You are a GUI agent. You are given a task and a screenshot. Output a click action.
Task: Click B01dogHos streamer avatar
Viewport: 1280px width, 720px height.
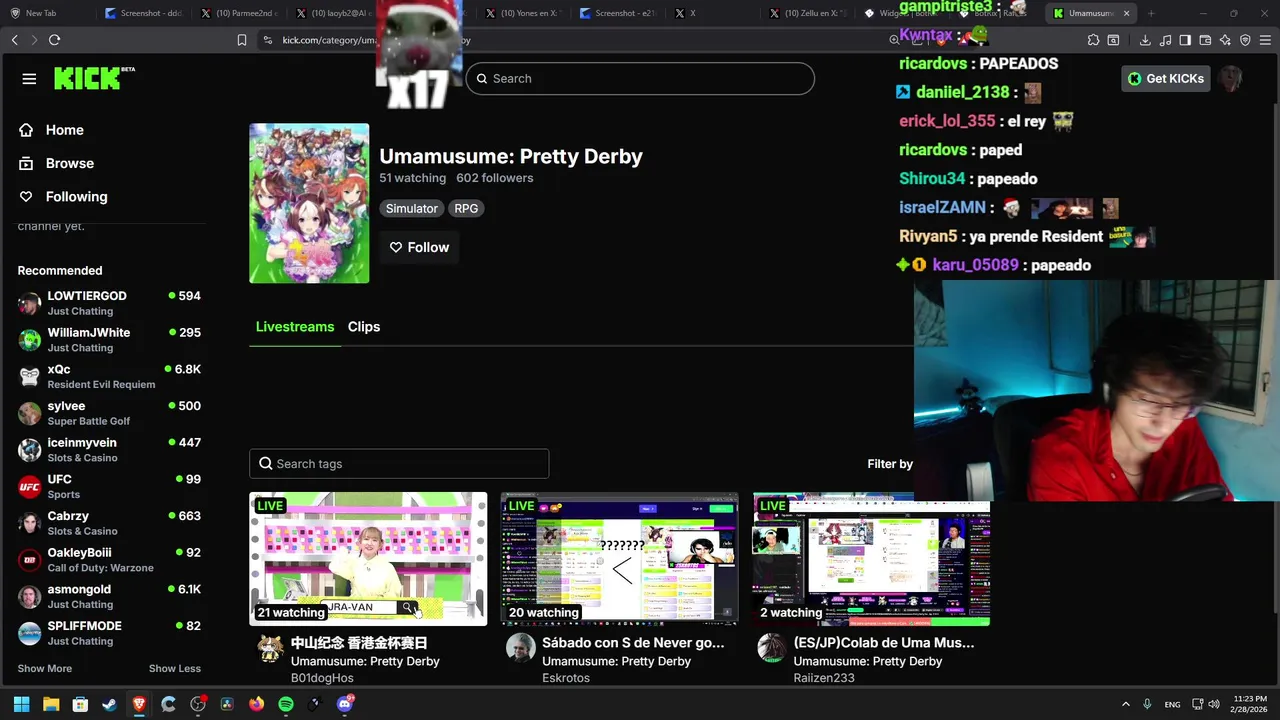pos(269,648)
